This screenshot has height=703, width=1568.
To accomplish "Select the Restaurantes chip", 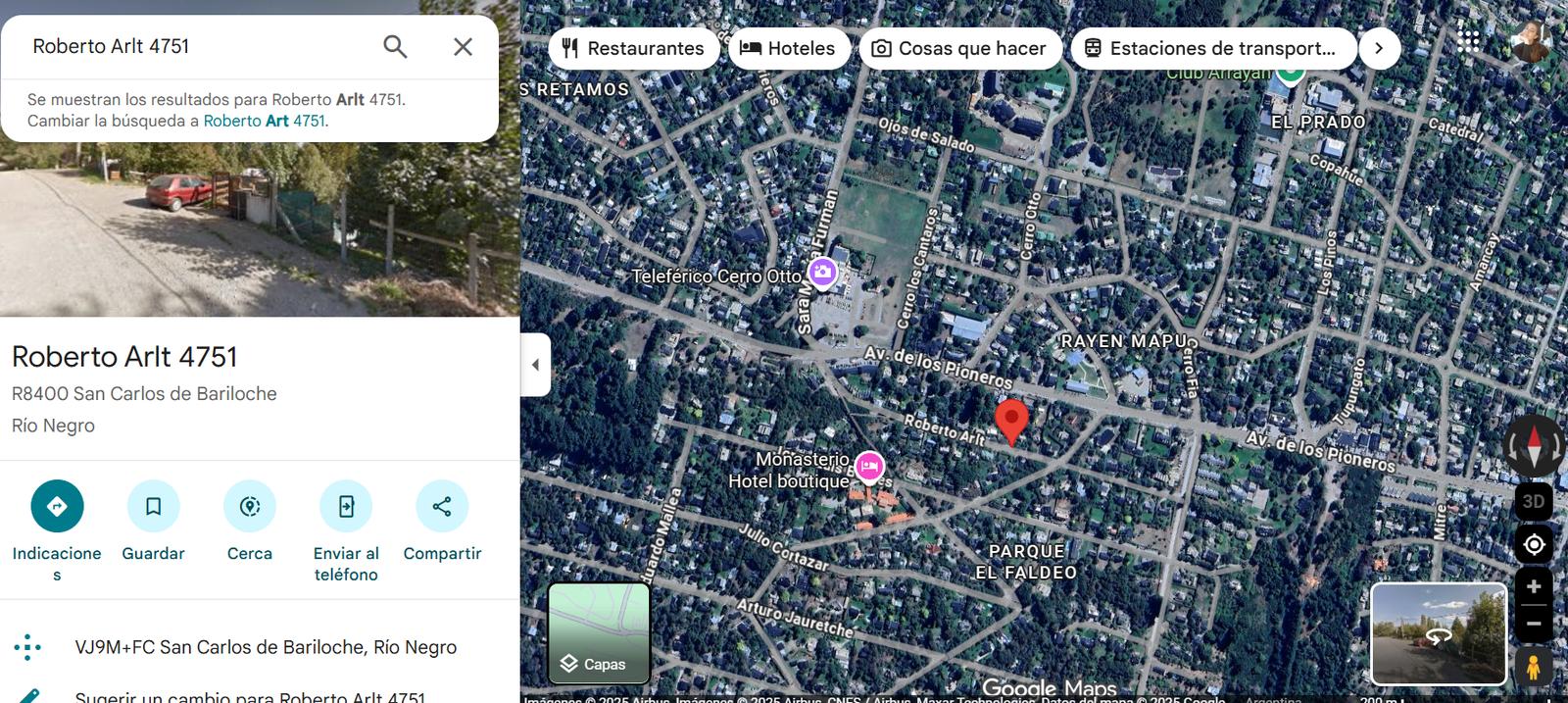I will [634, 48].
